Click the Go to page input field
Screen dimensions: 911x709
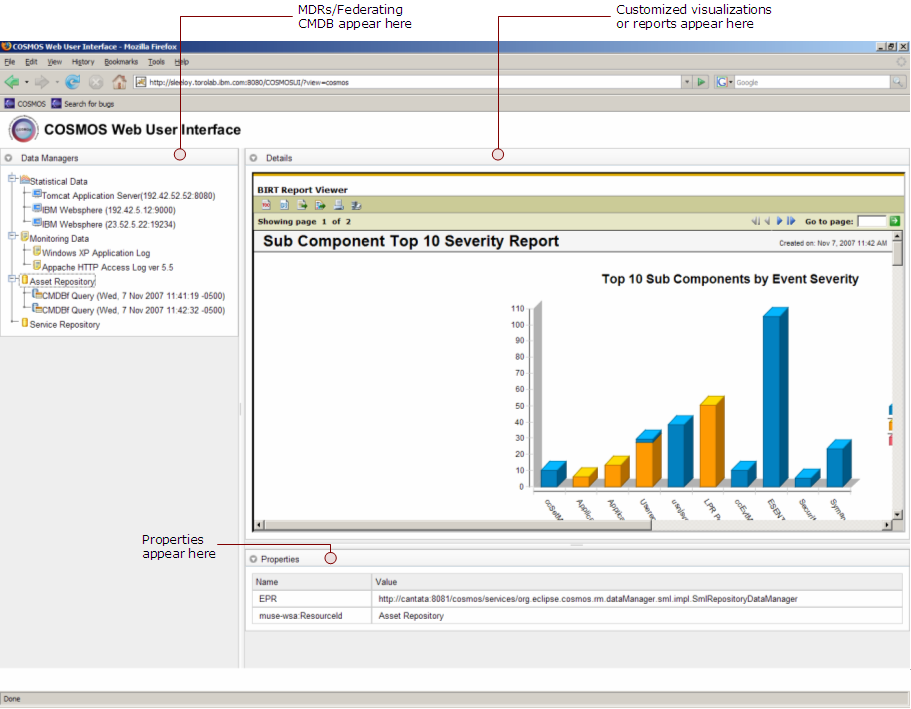pyautogui.click(x=871, y=221)
